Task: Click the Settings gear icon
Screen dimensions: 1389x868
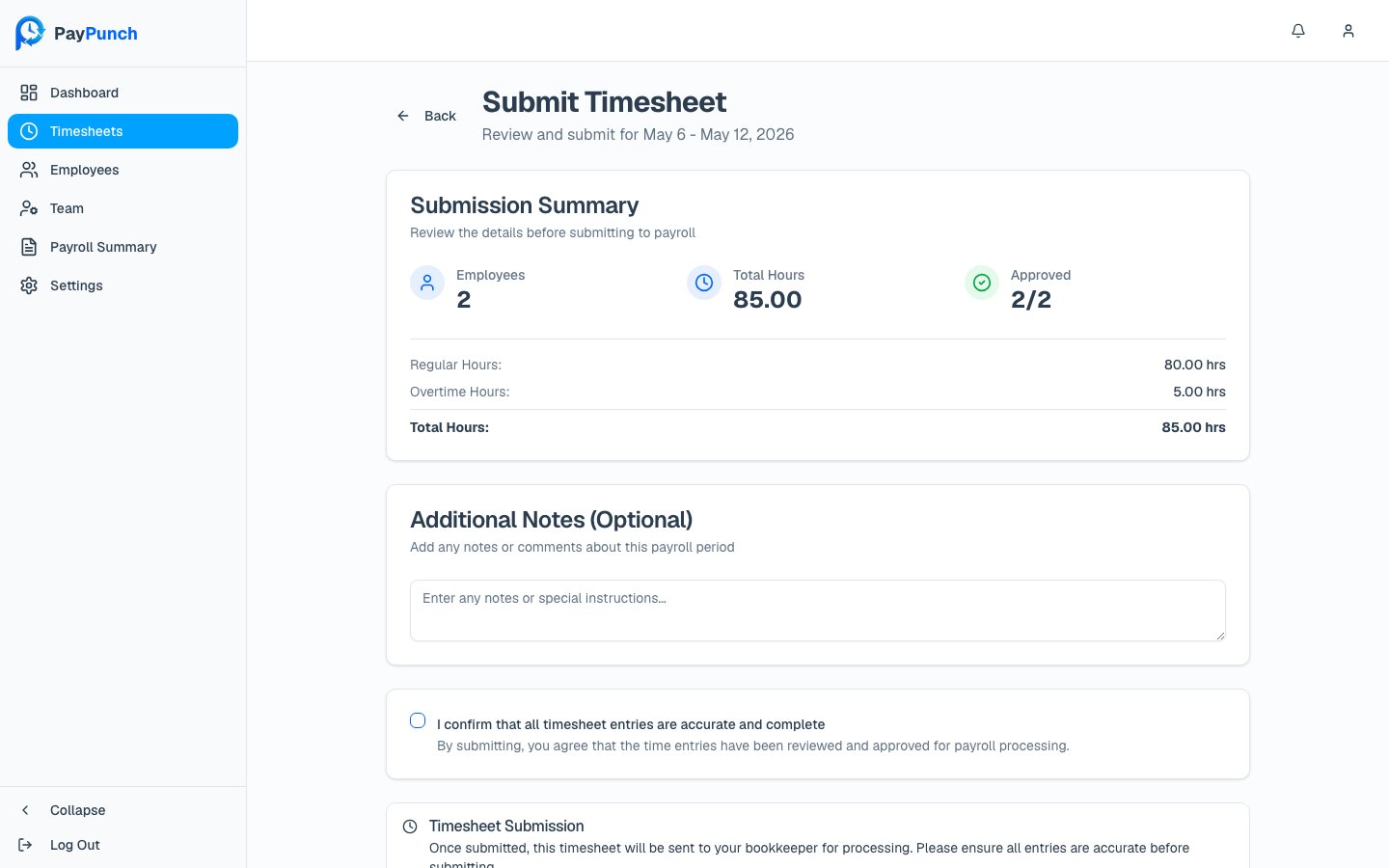Action: pos(29,285)
